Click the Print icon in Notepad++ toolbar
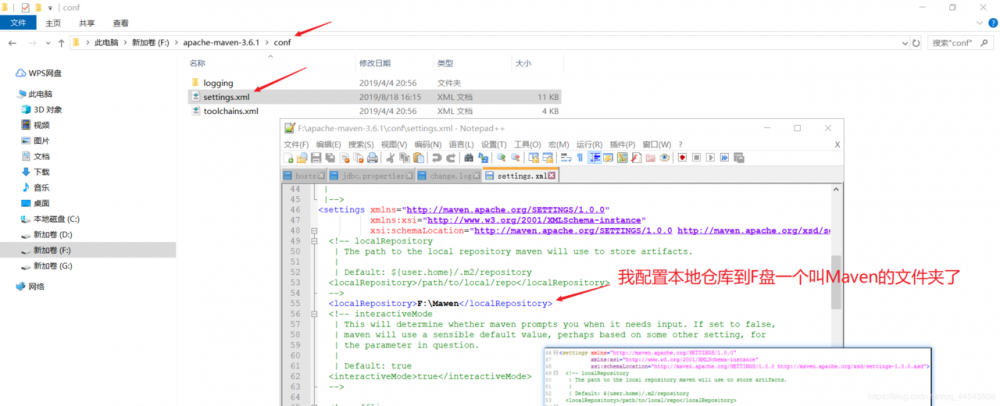 [372, 157]
